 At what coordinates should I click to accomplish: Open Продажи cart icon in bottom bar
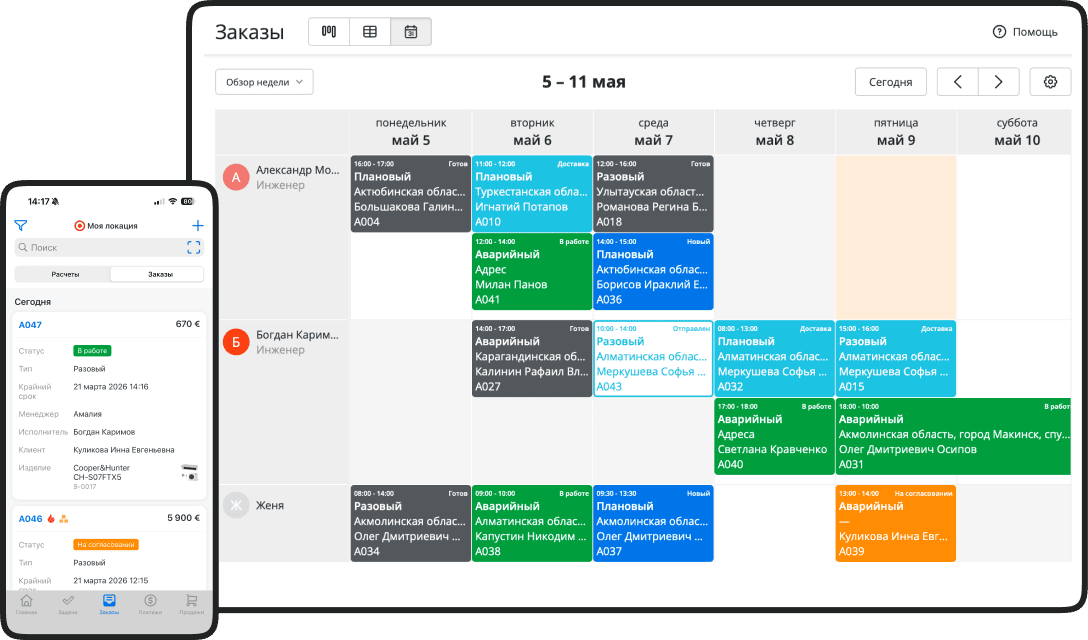(x=189, y=603)
